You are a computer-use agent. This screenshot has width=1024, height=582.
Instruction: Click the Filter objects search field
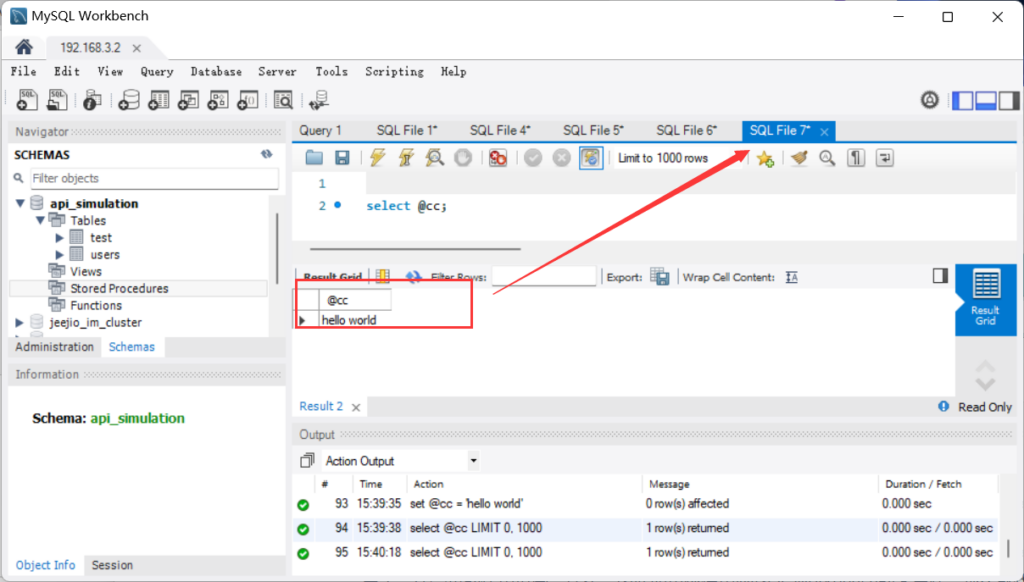(154, 178)
